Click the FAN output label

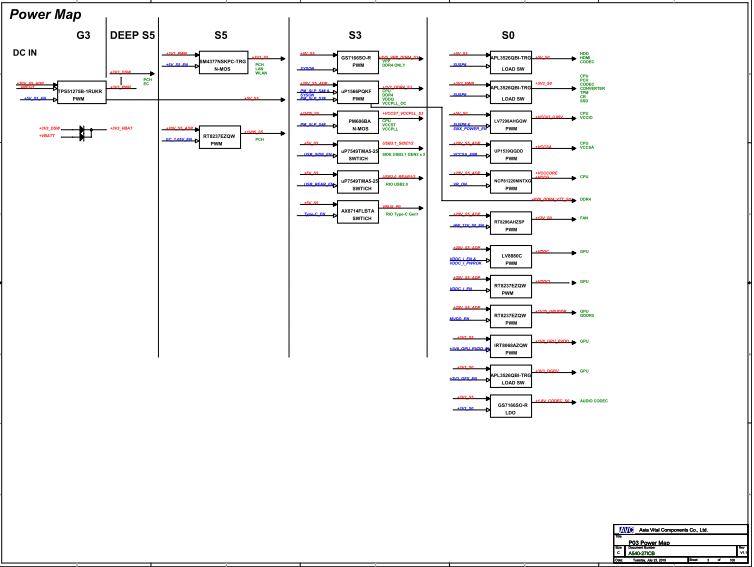point(584,217)
